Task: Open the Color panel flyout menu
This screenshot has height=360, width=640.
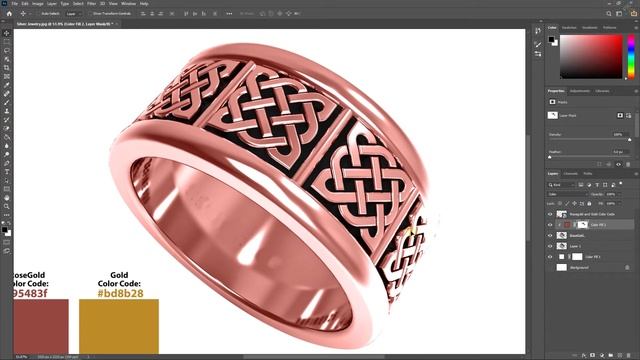Action: (x=636, y=28)
